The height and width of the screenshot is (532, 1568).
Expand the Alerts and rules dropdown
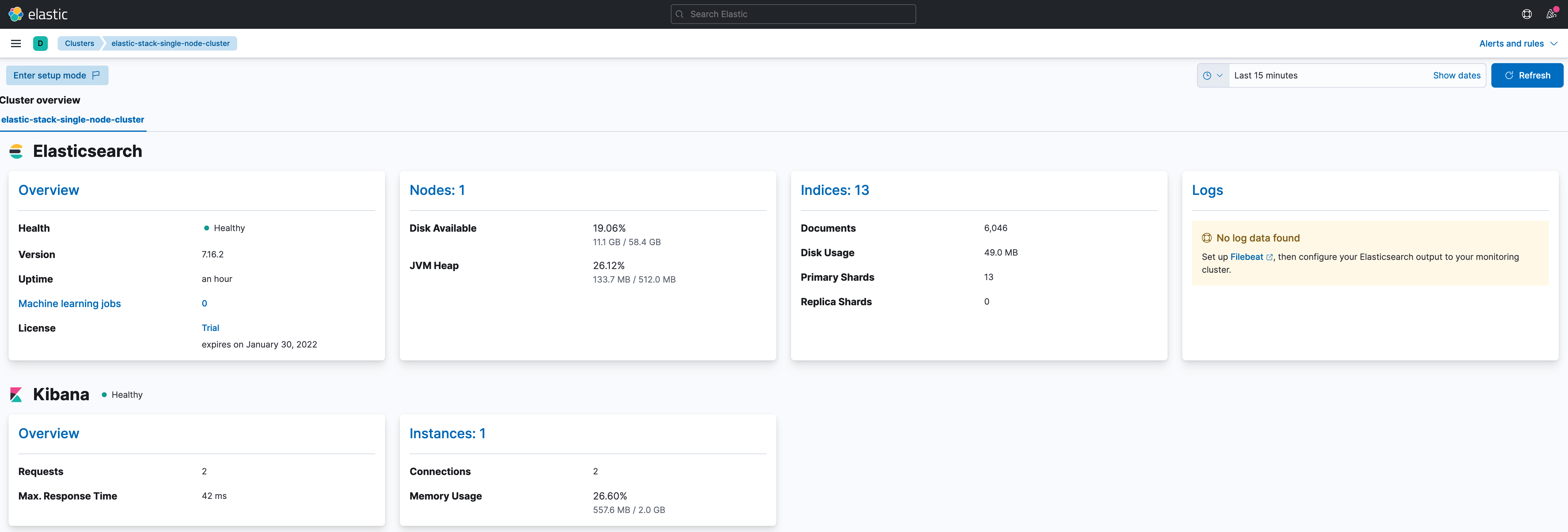pyautogui.click(x=1517, y=43)
